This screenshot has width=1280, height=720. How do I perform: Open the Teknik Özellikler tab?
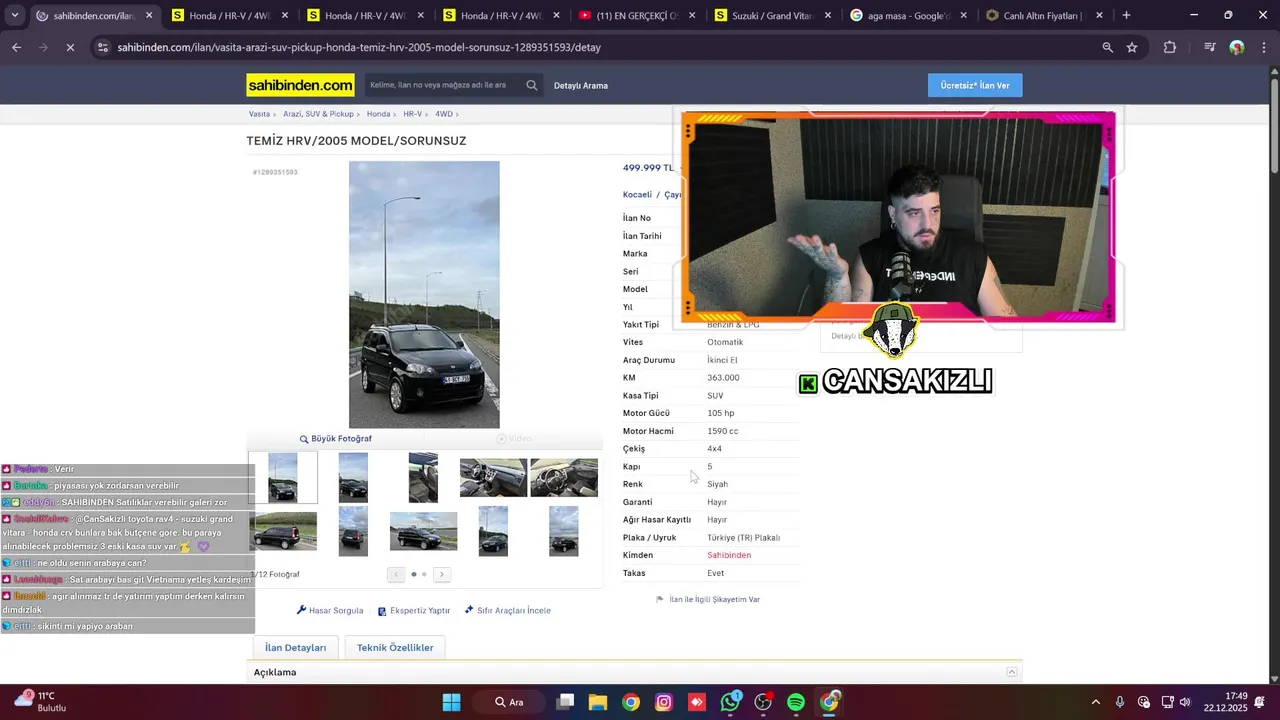(395, 647)
